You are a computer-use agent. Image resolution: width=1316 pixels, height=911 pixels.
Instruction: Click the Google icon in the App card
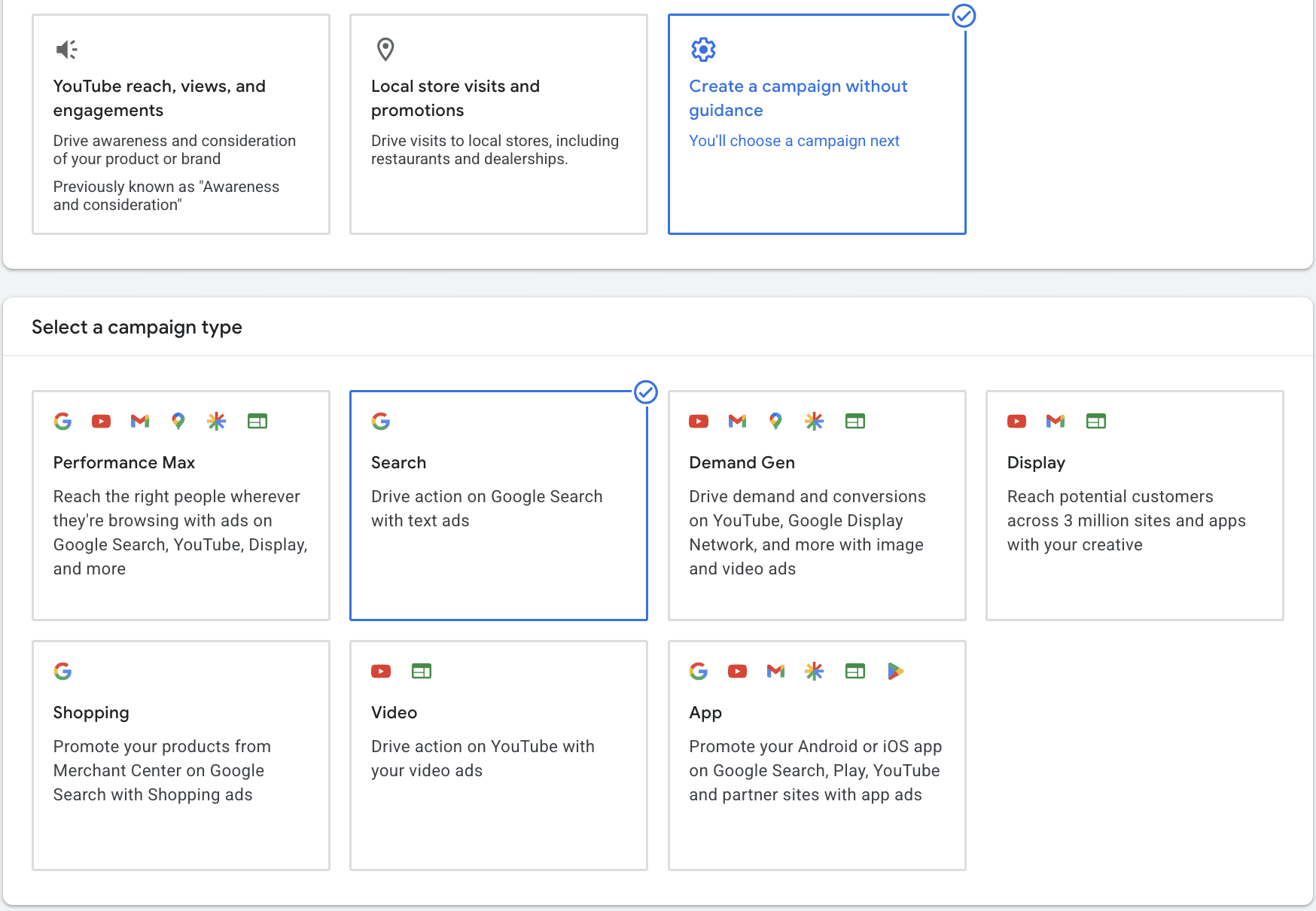699,671
